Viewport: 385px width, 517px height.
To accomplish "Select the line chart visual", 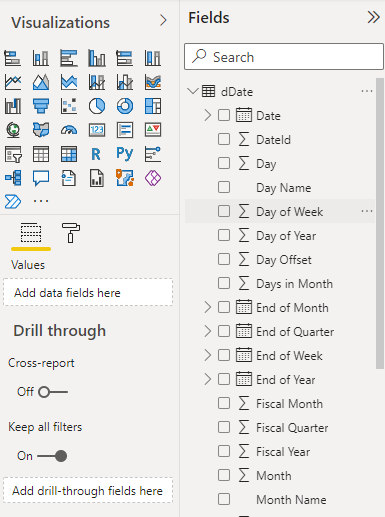I will (13, 82).
